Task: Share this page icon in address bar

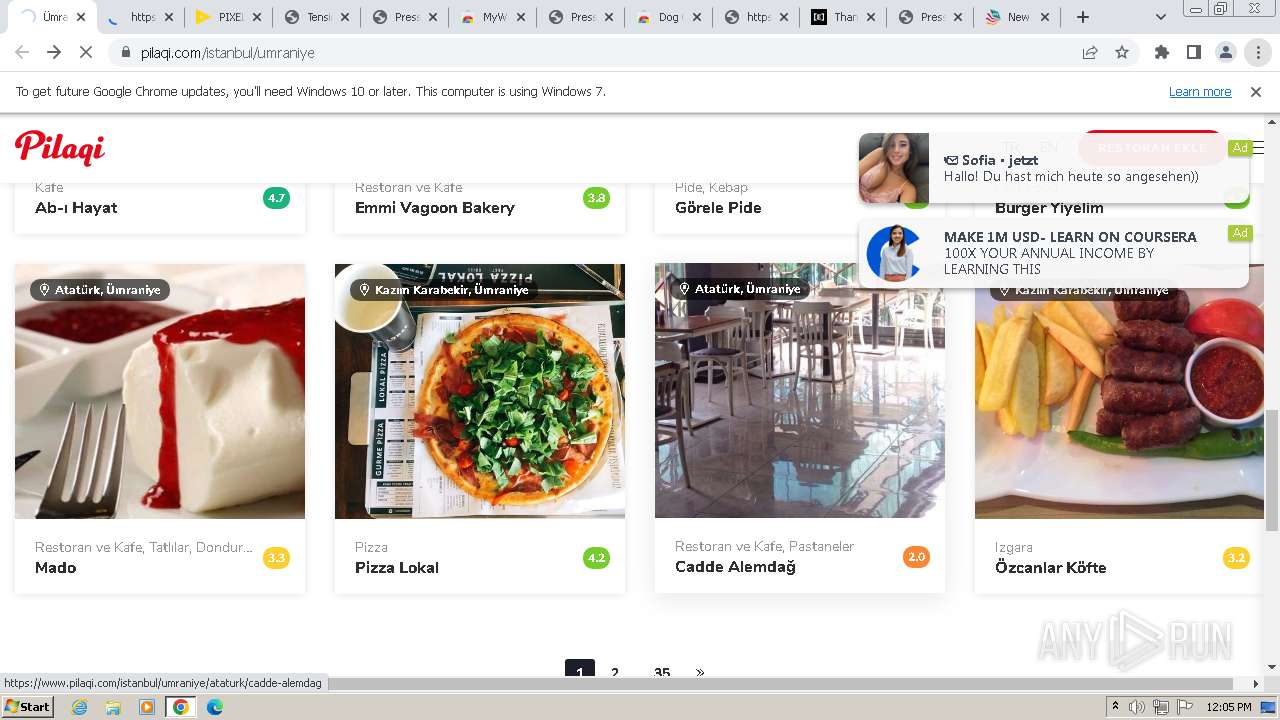Action: (1090, 52)
